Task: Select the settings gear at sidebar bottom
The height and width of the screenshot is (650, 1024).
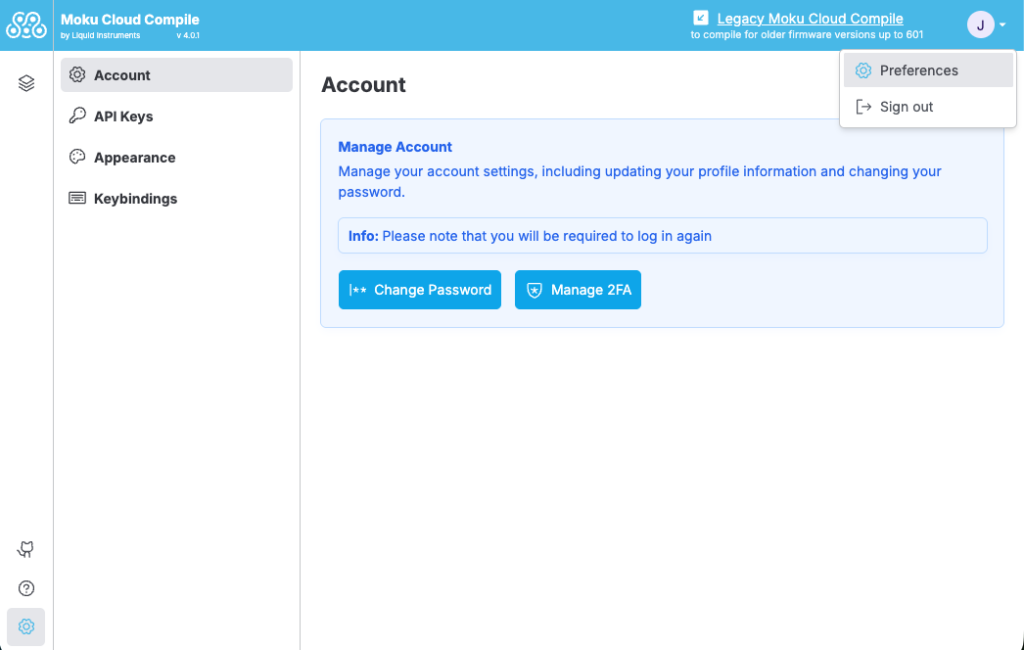Action: (26, 627)
